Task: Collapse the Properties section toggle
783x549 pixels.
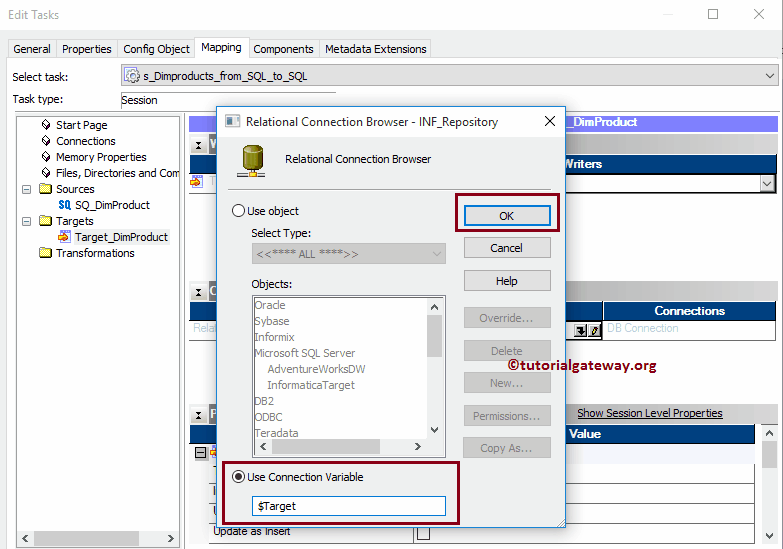Action: click(198, 415)
